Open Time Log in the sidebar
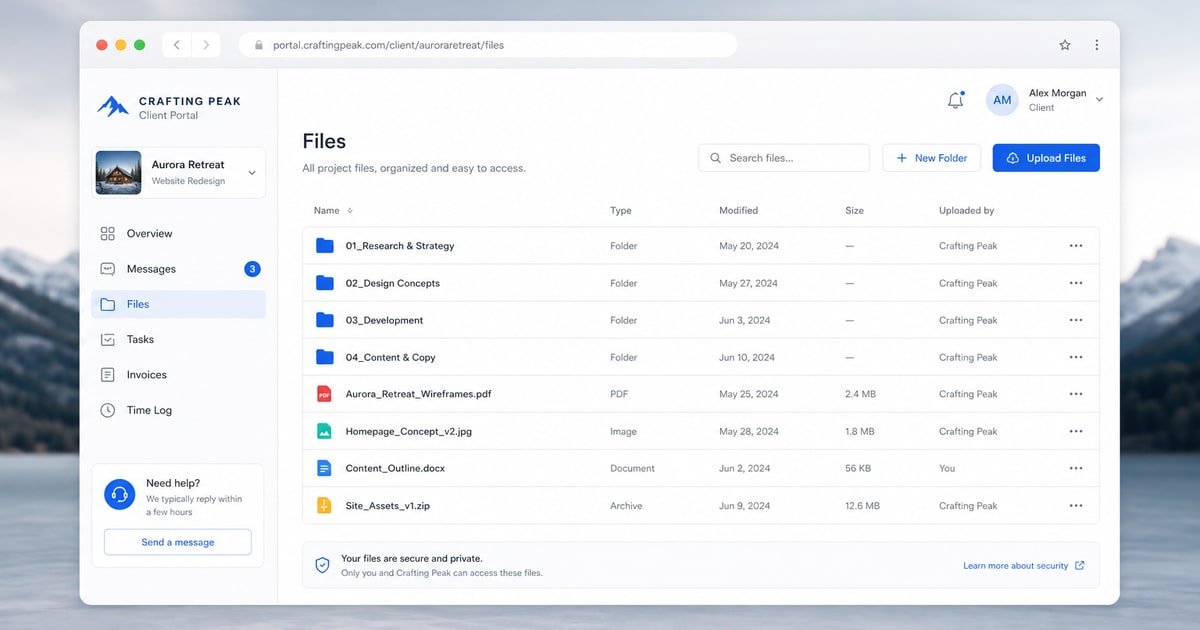Image resolution: width=1200 pixels, height=630 pixels. pyautogui.click(x=178, y=410)
